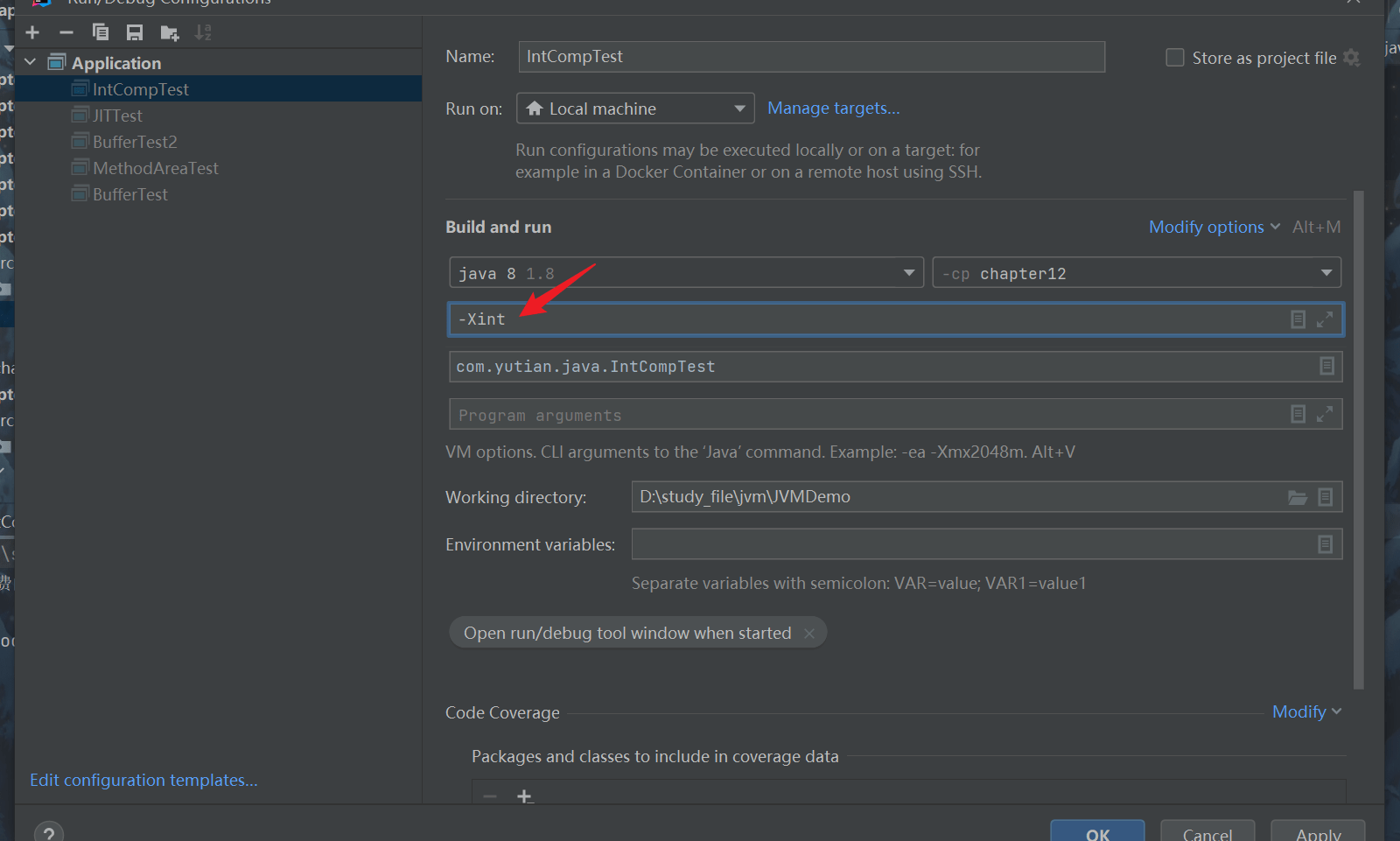Expand the VM options field editor
1400x841 pixels.
[x=1325, y=319]
